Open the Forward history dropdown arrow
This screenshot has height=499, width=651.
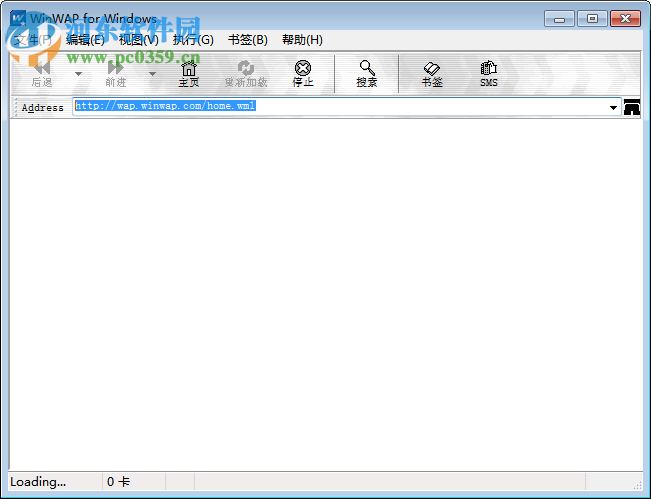click(x=152, y=74)
